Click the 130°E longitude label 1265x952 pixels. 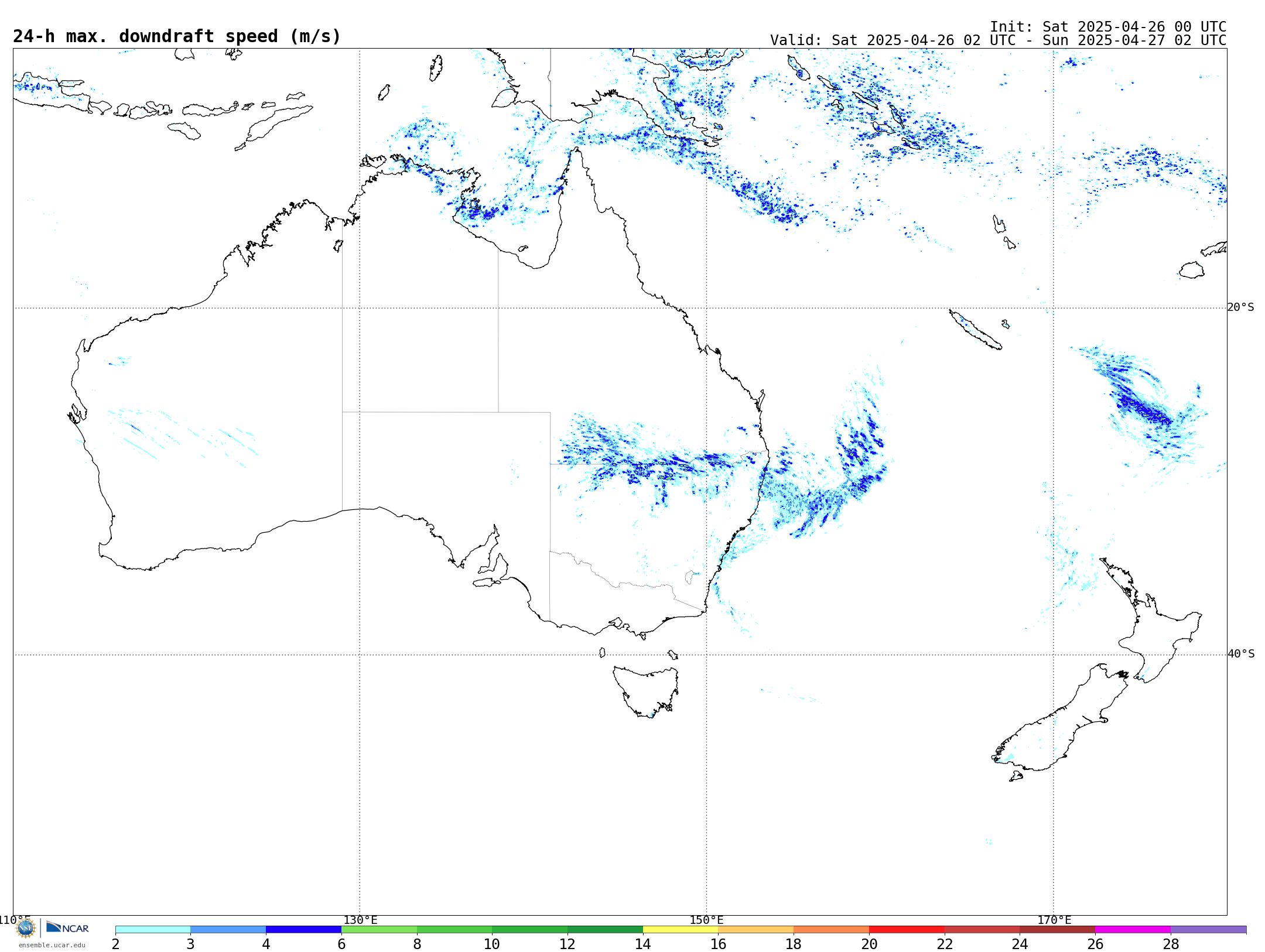click(x=360, y=920)
